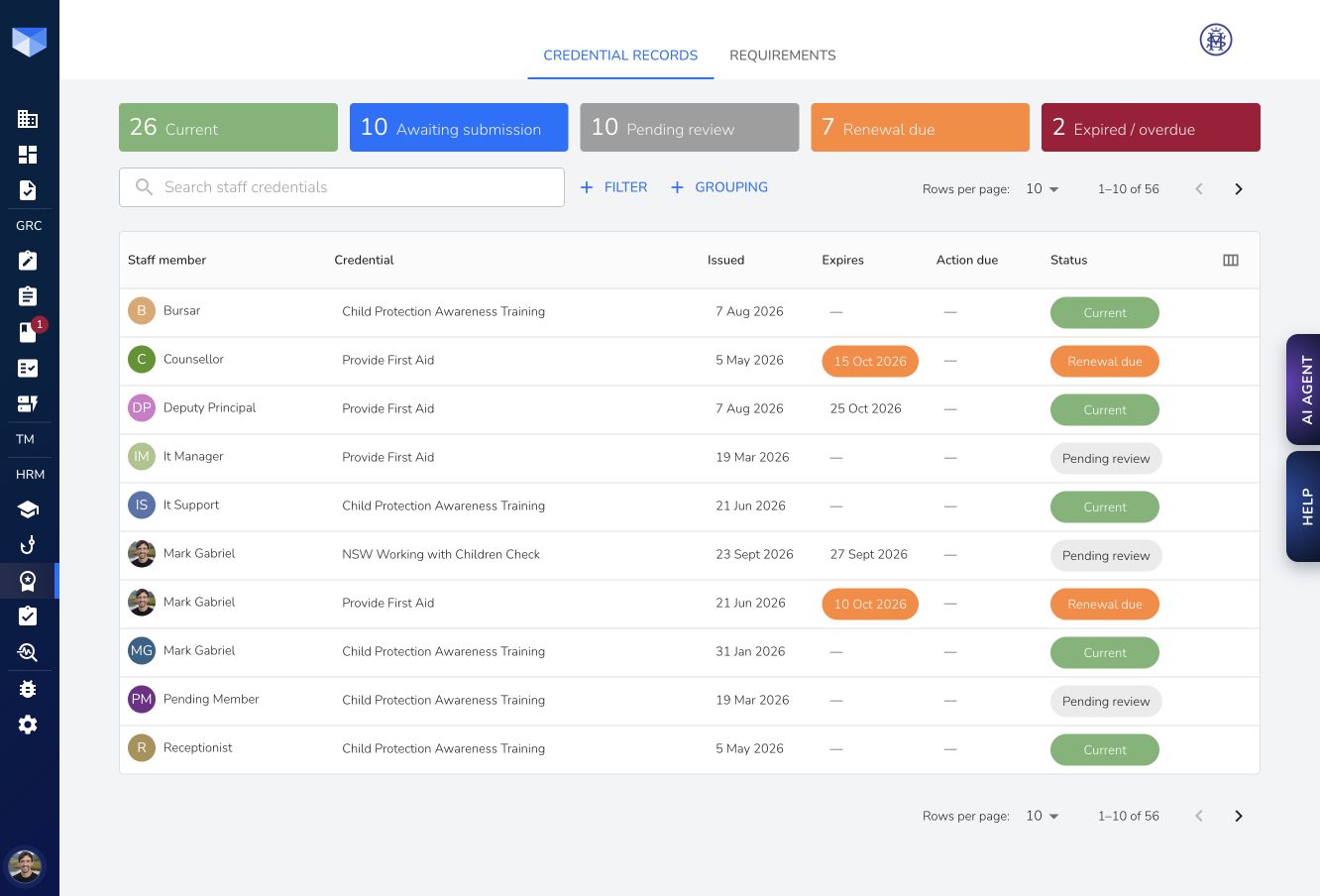Viewport: 1320px width, 896px height.
Task: Filter by the green Current card
Action: pos(228,128)
